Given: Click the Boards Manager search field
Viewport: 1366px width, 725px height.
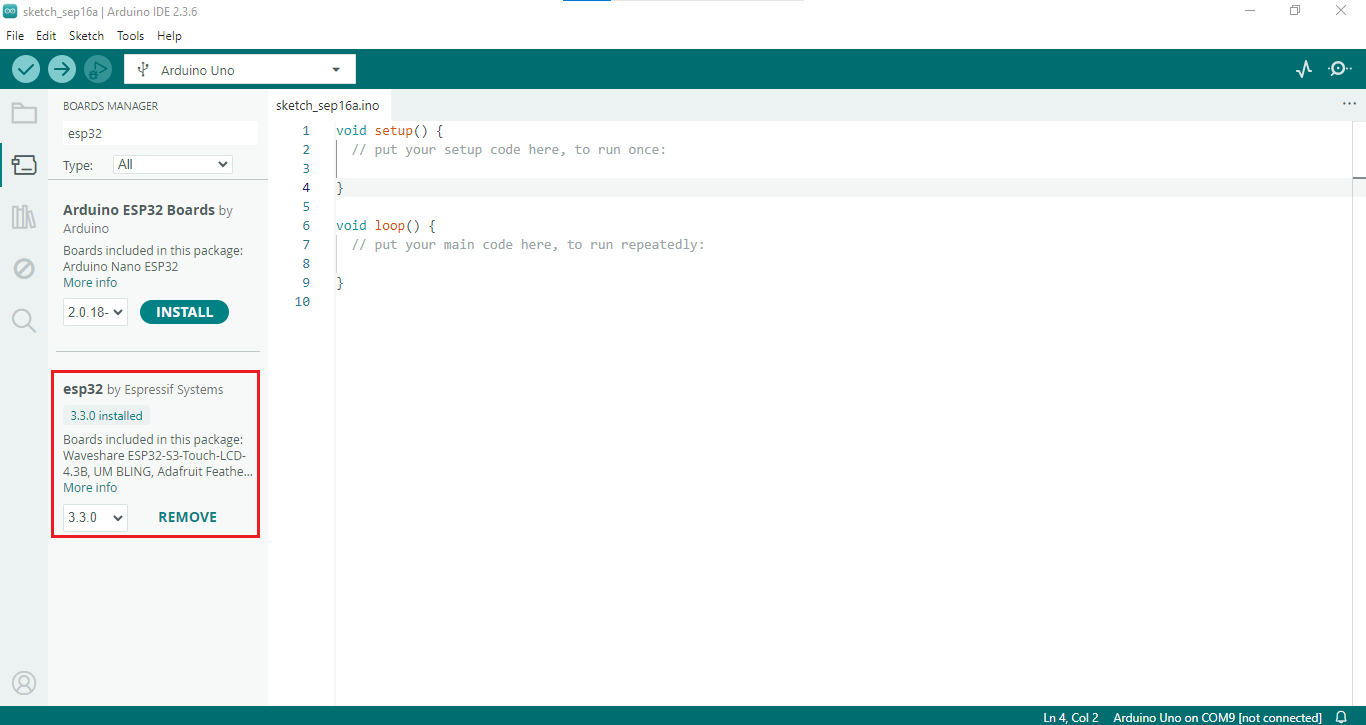Looking at the screenshot, I should (160, 133).
